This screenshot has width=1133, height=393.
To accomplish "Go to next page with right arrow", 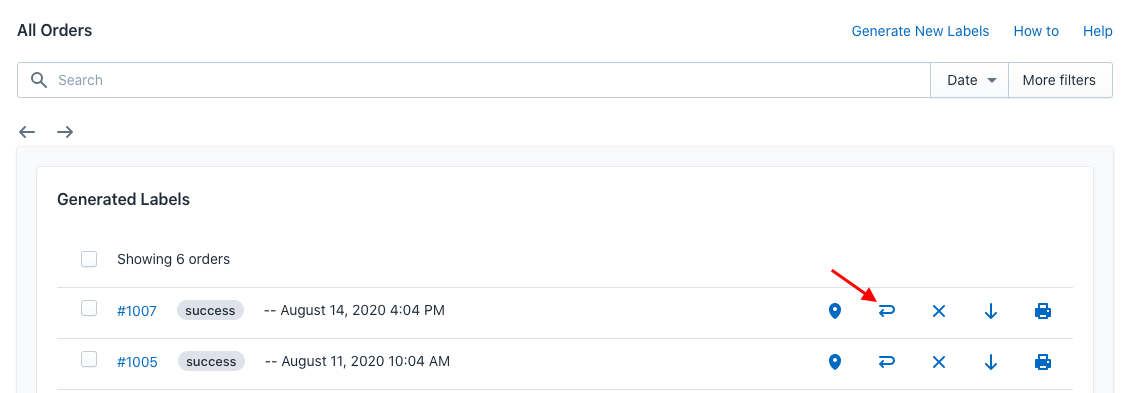I will point(65,131).
